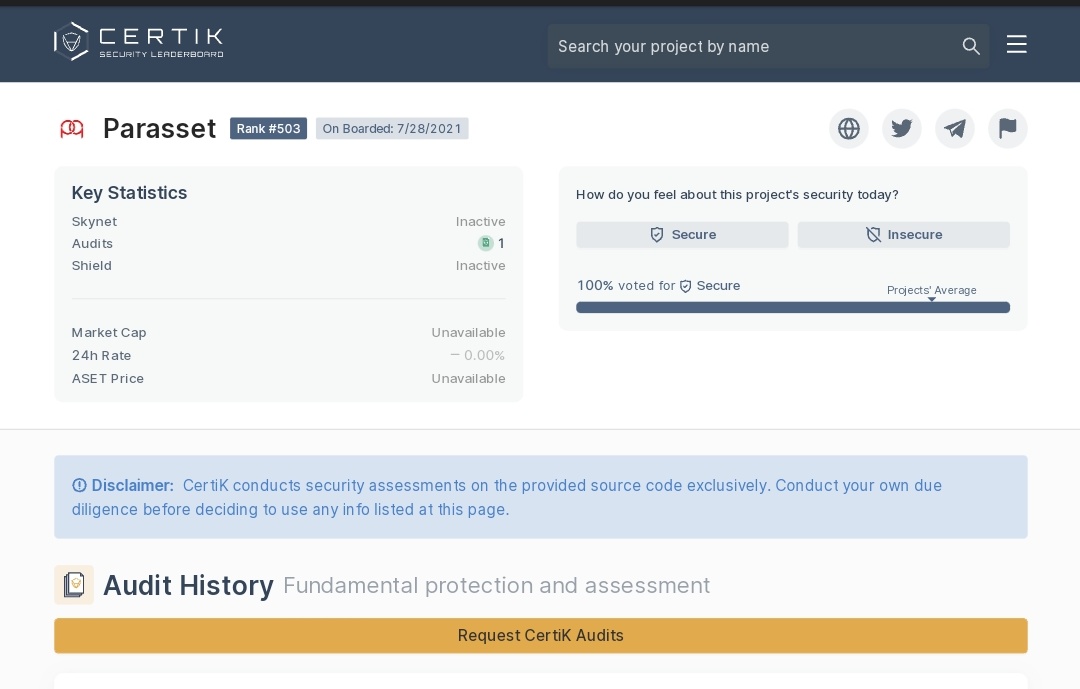Click the shield icon beside 'voted for Secure'
The image size is (1080, 689).
coord(685,286)
